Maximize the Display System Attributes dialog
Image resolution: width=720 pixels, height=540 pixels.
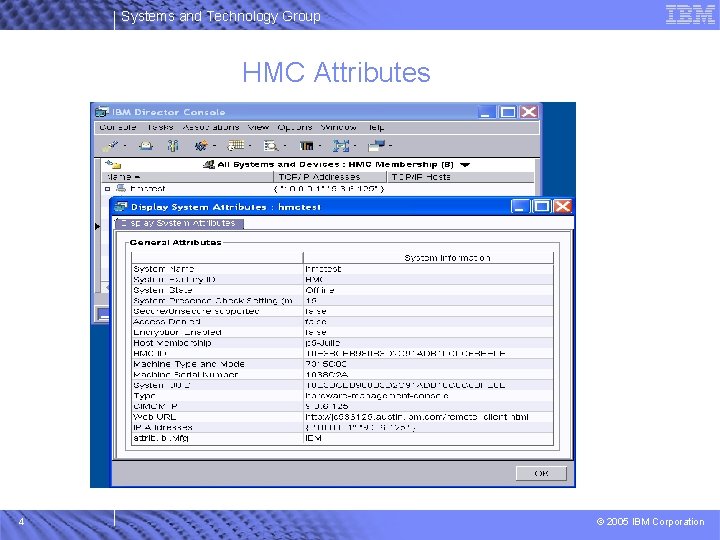pyautogui.click(x=542, y=207)
